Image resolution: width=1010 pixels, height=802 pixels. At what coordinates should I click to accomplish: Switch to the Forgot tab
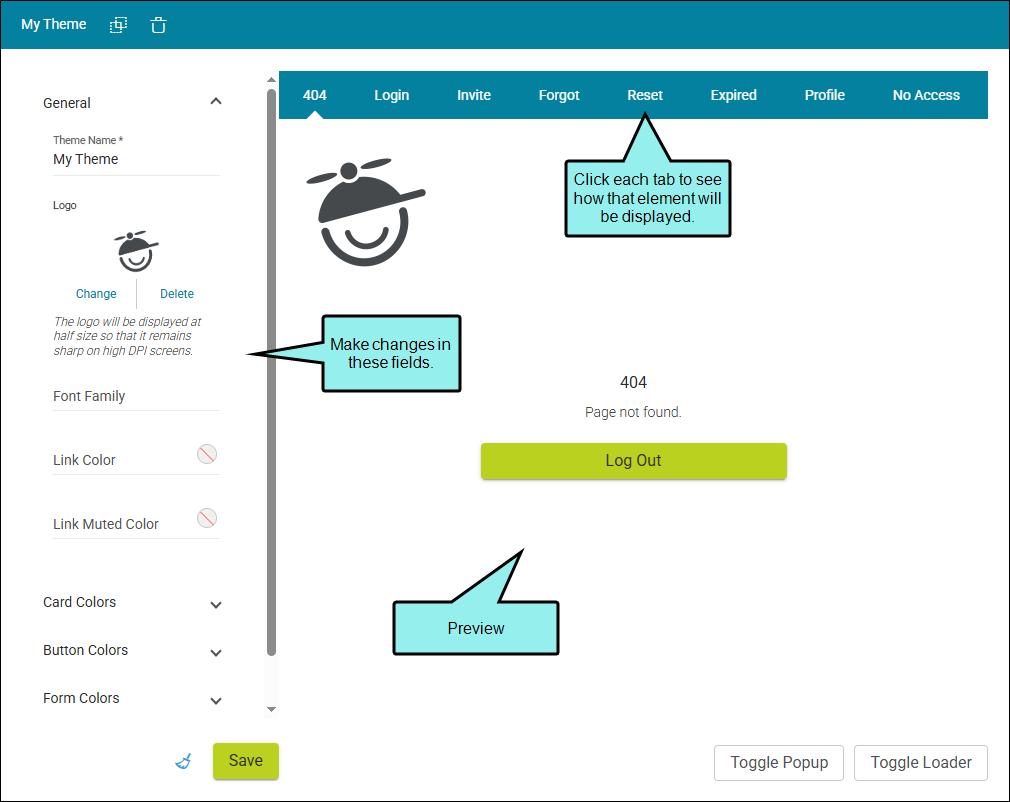click(x=559, y=95)
